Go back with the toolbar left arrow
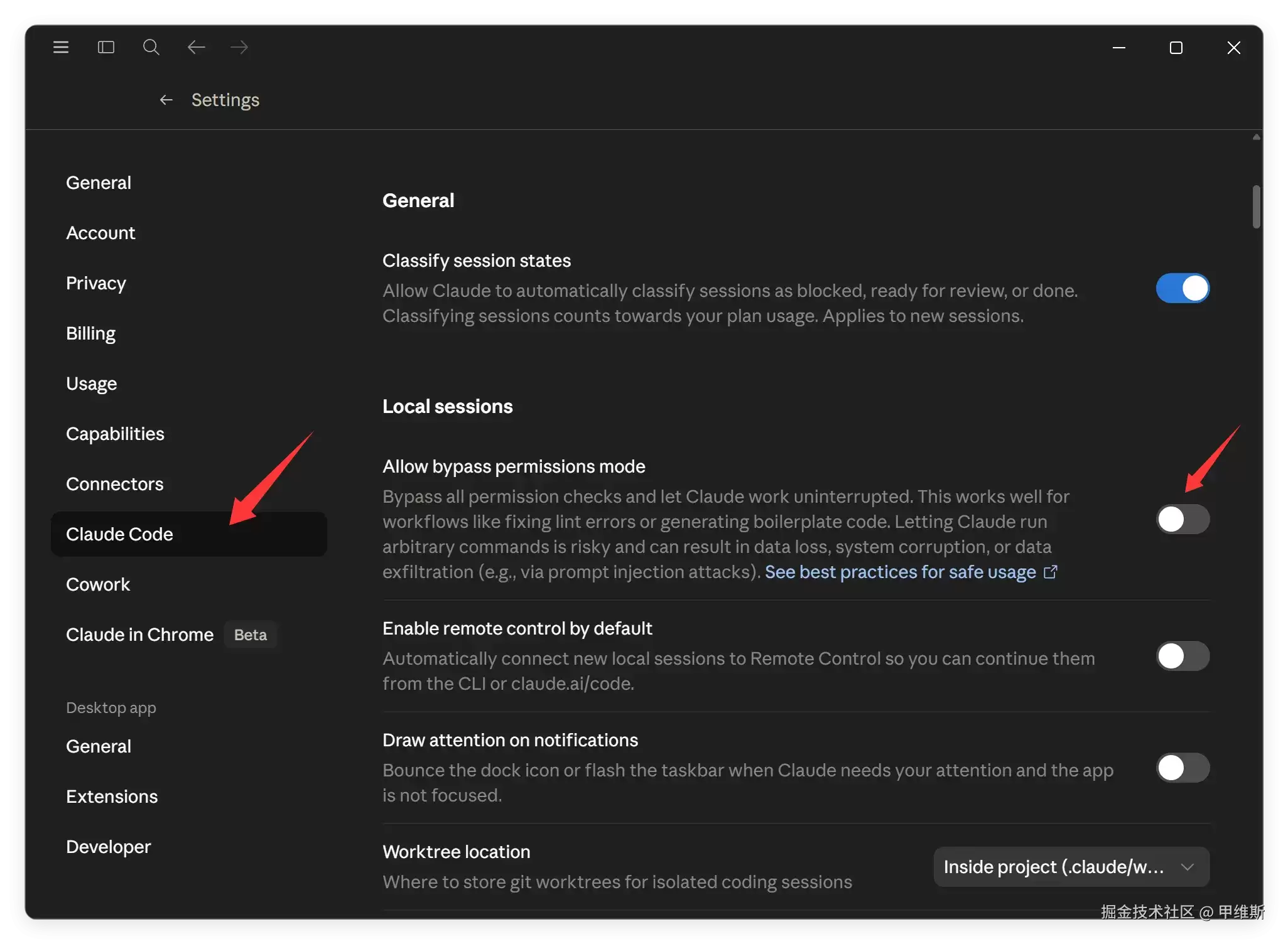The width and height of the screenshot is (1288, 944). (197, 47)
